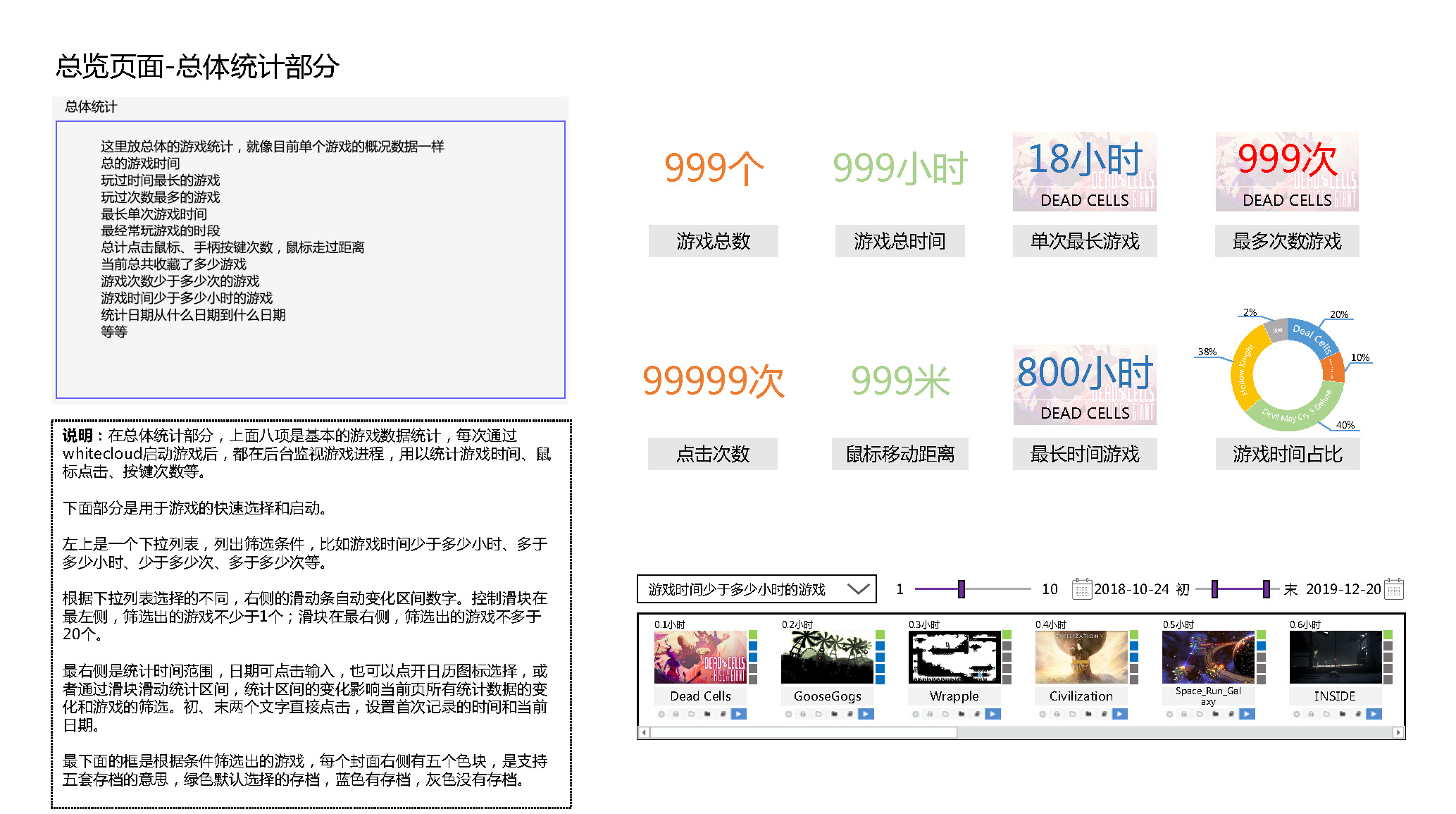Screen dimensions: 1456x814
Task: Click the Civilization game cover thumbnail
Action: 1081,657
